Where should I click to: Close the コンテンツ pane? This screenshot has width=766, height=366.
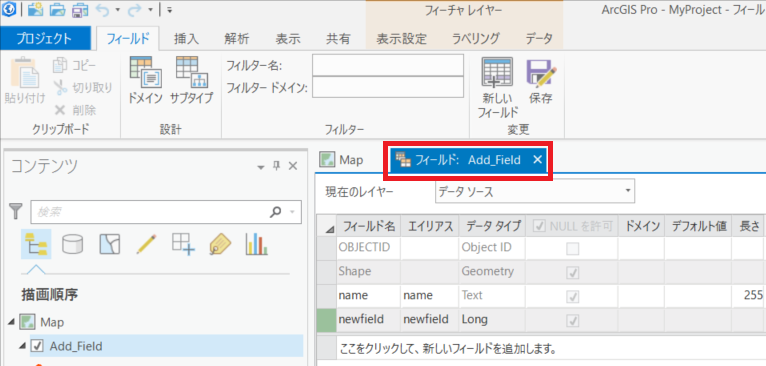click(293, 167)
